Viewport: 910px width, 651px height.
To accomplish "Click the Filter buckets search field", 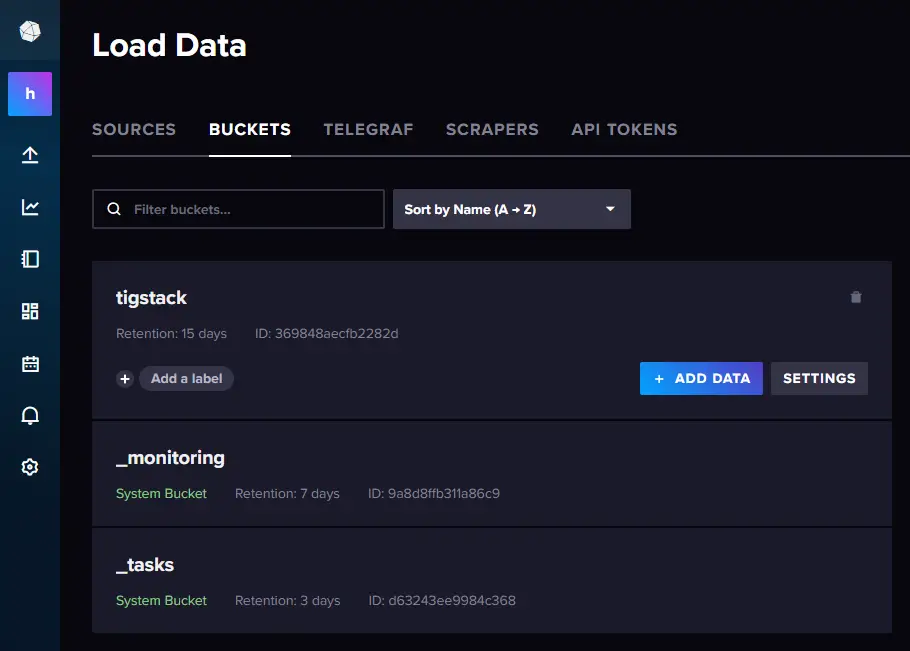I will [237, 208].
